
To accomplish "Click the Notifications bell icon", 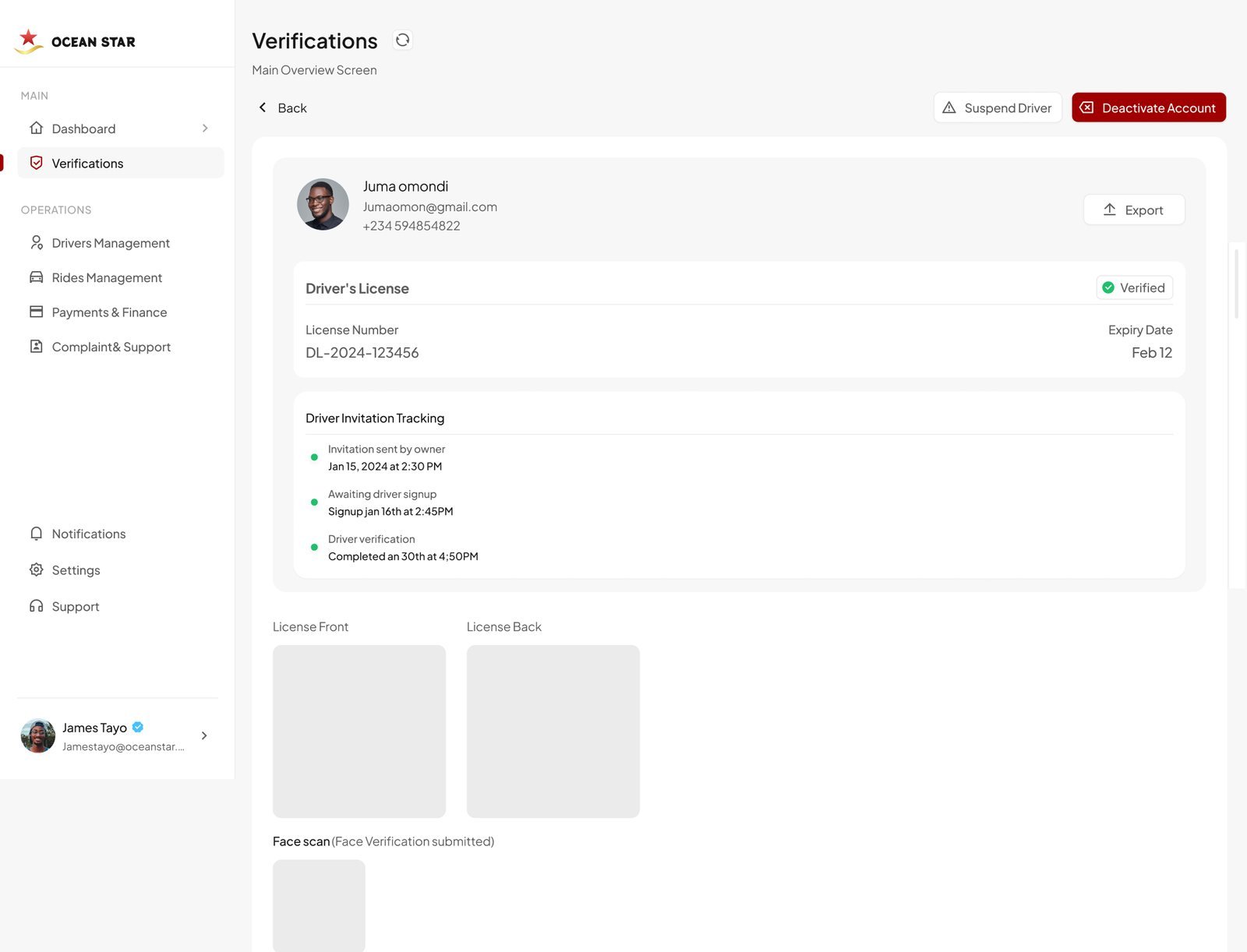I will point(36,534).
